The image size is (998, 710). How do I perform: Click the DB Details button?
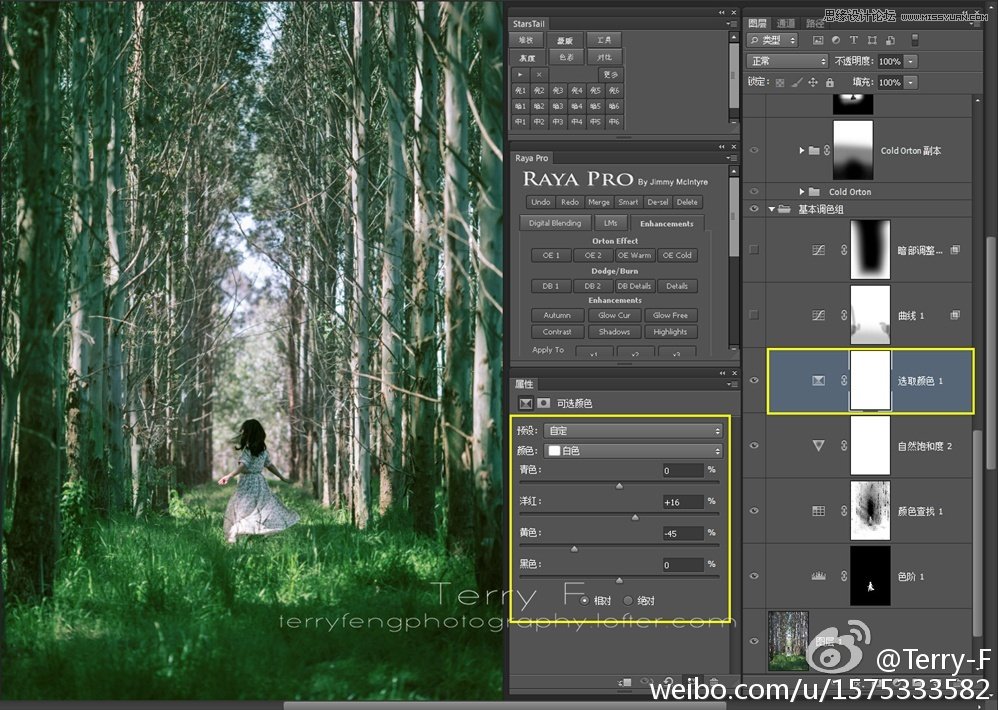coord(634,286)
